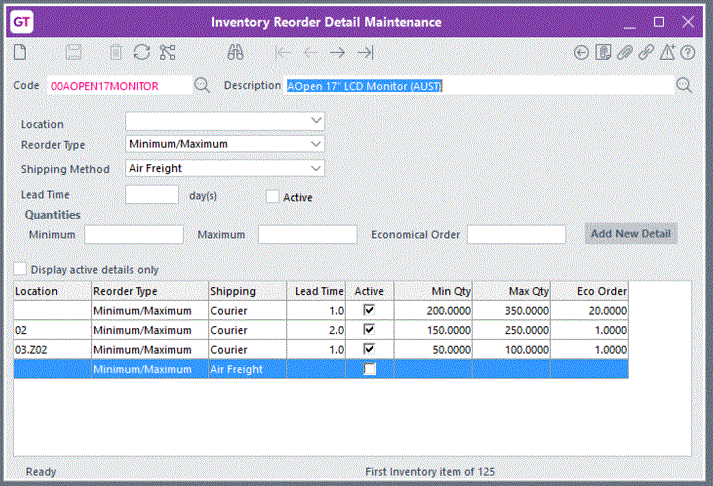The image size is (713, 486).
Task: Click the tree structure toolbar icon
Action: [168, 53]
